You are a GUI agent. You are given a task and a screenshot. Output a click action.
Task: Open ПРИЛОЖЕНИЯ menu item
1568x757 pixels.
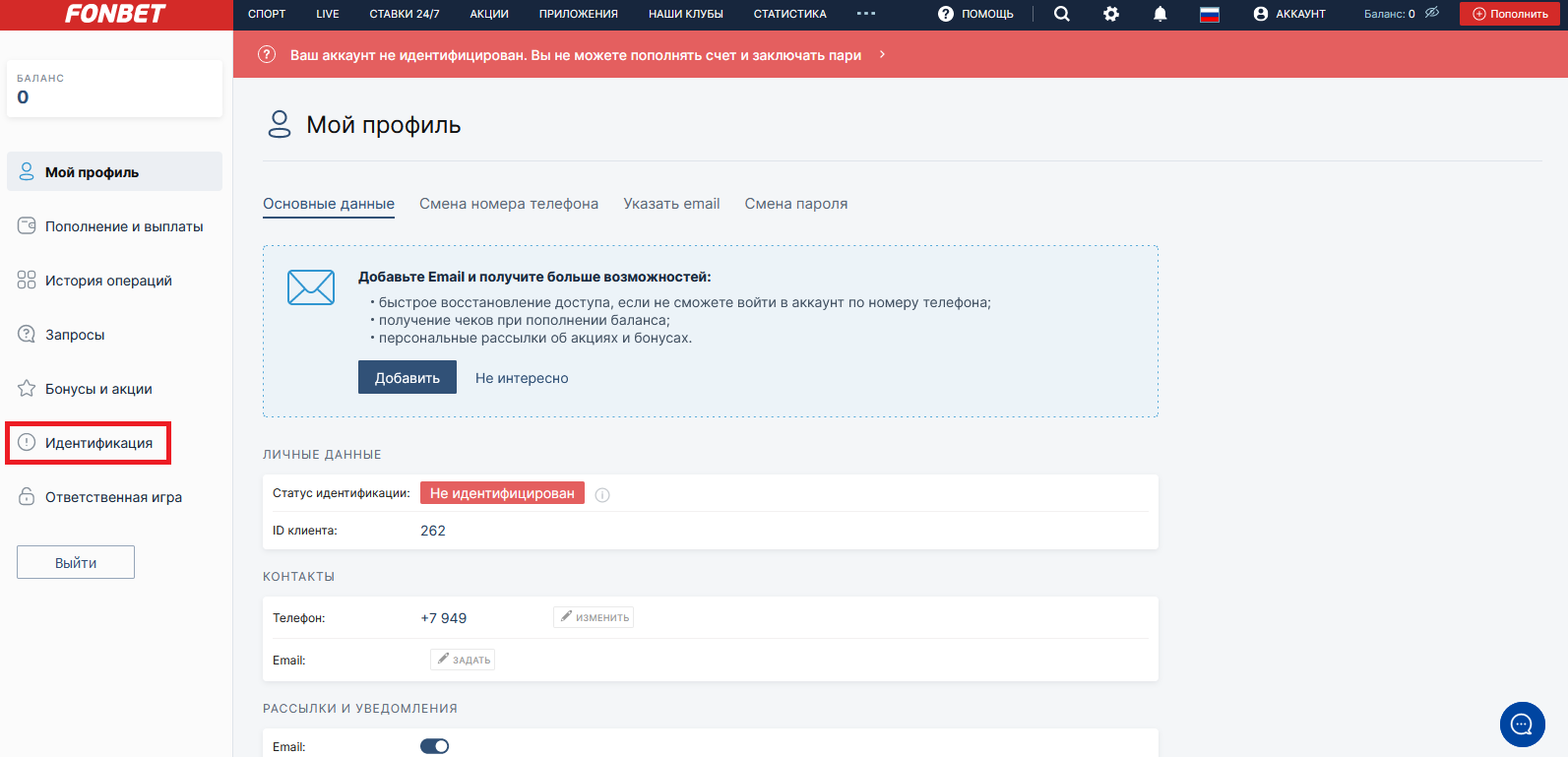coord(579,14)
